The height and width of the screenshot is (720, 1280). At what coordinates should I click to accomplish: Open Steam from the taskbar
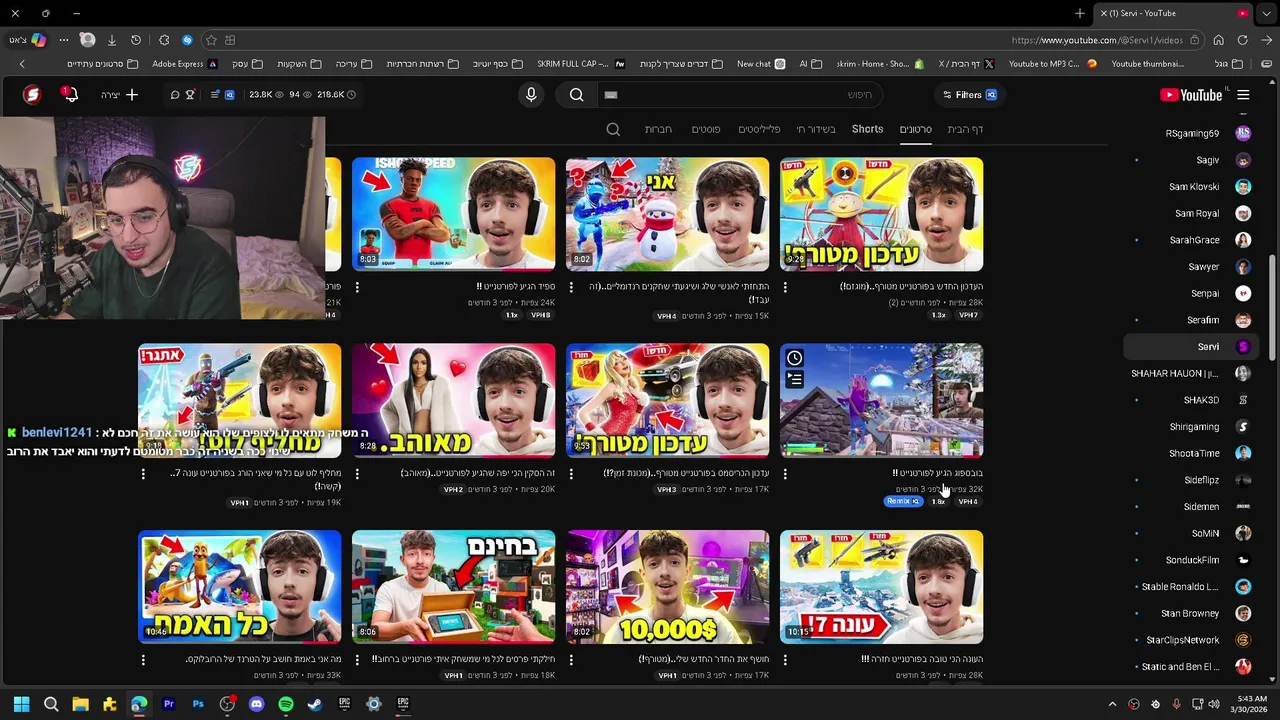coord(315,704)
